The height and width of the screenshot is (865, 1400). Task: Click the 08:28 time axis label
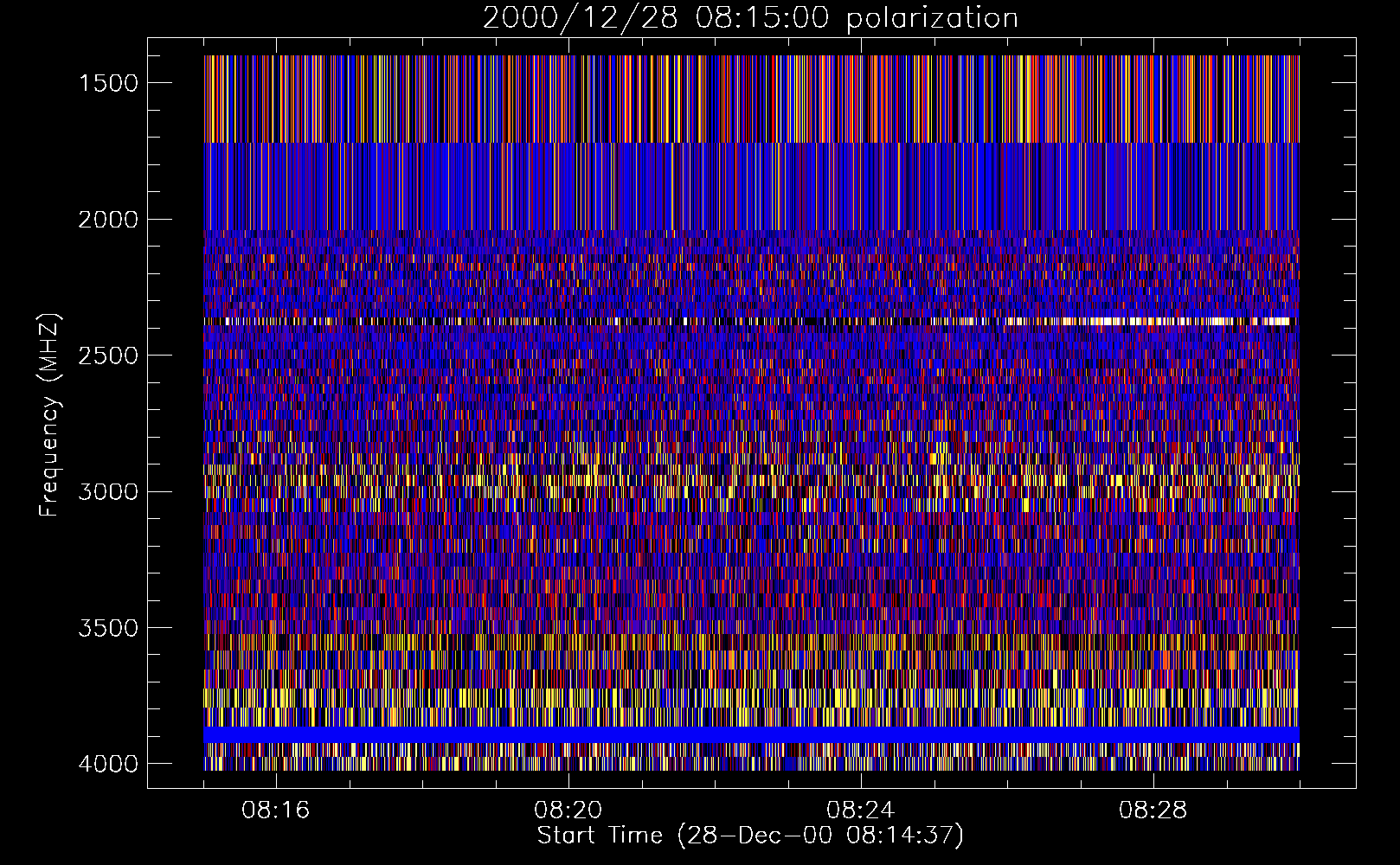(1153, 811)
